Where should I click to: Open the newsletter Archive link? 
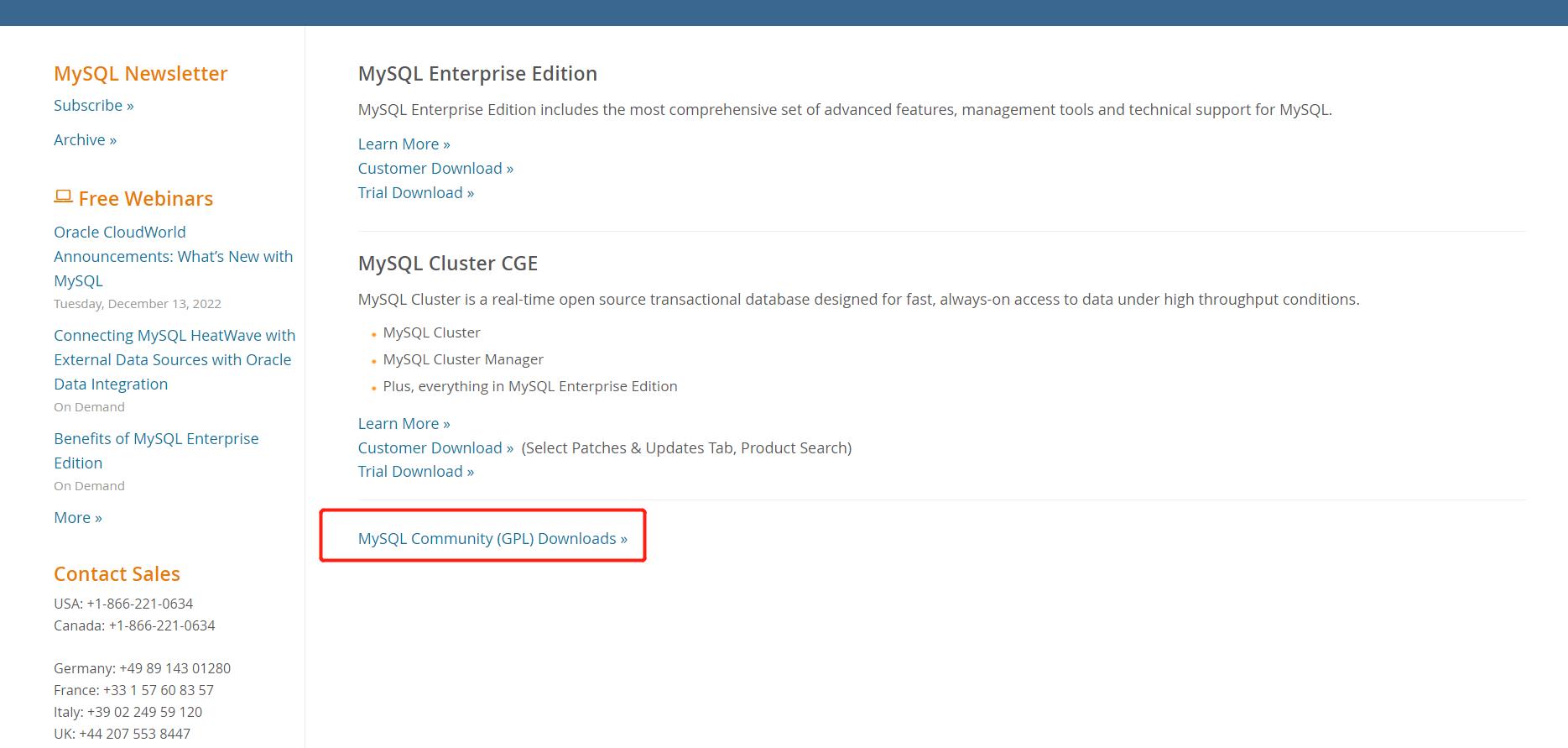[85, 140]
